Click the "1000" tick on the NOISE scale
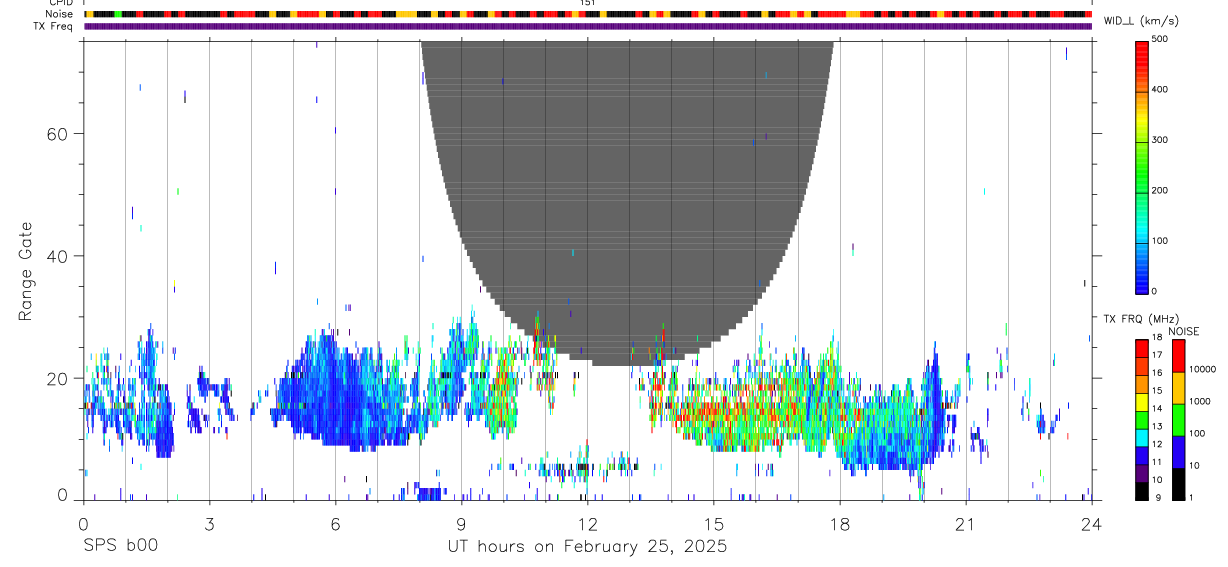1228x567 pixels. click(1202, 401)
